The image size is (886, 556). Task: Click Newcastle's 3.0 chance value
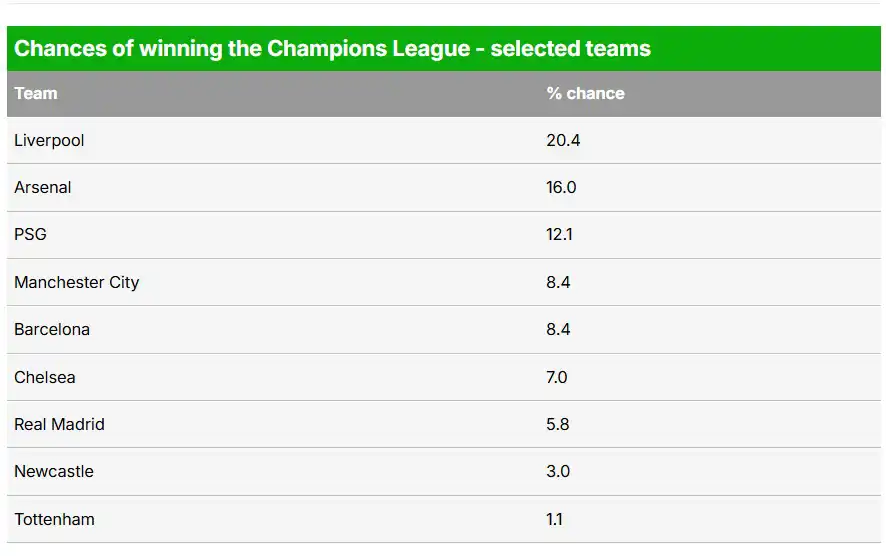(558, 471)
